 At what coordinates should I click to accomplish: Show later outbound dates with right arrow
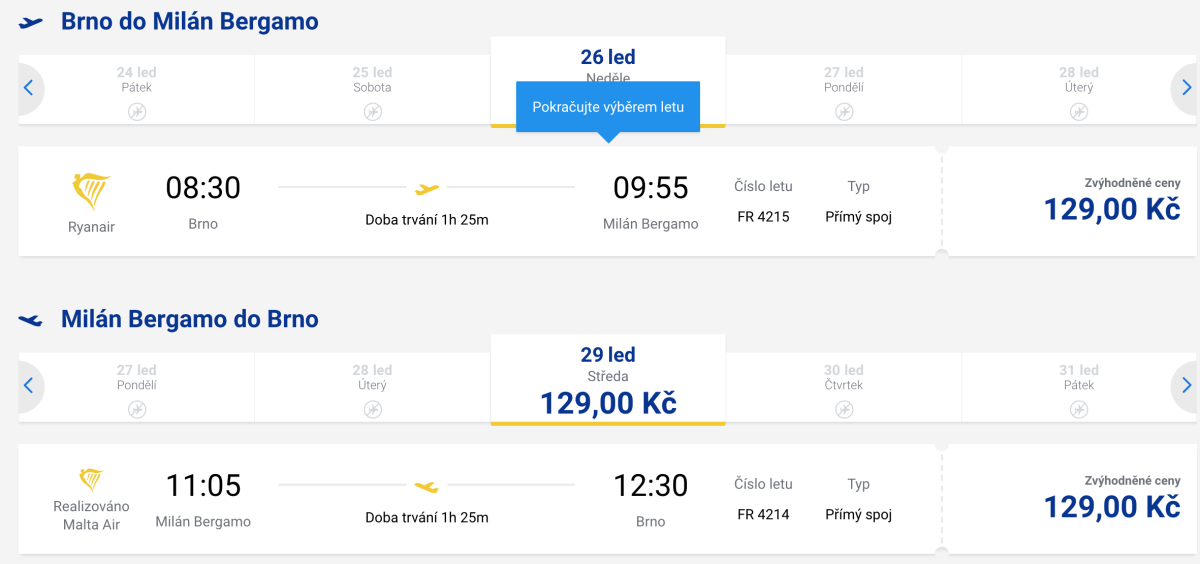point(1186,88)
